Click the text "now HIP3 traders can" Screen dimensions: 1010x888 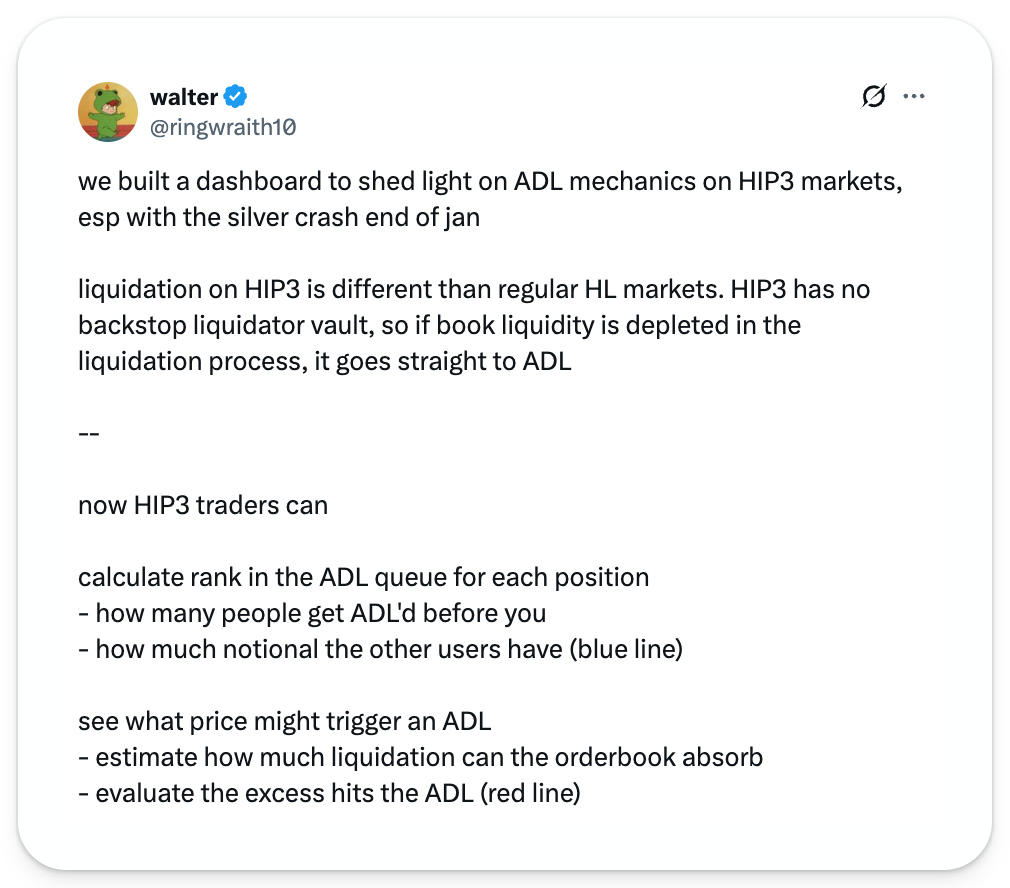(x=203, y=505)
